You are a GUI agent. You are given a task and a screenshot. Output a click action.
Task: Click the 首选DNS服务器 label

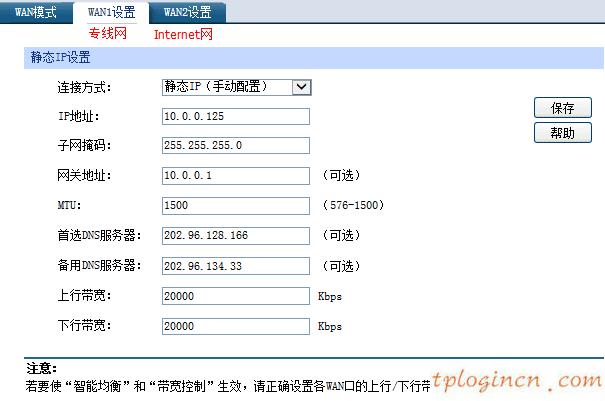(99, 235)
